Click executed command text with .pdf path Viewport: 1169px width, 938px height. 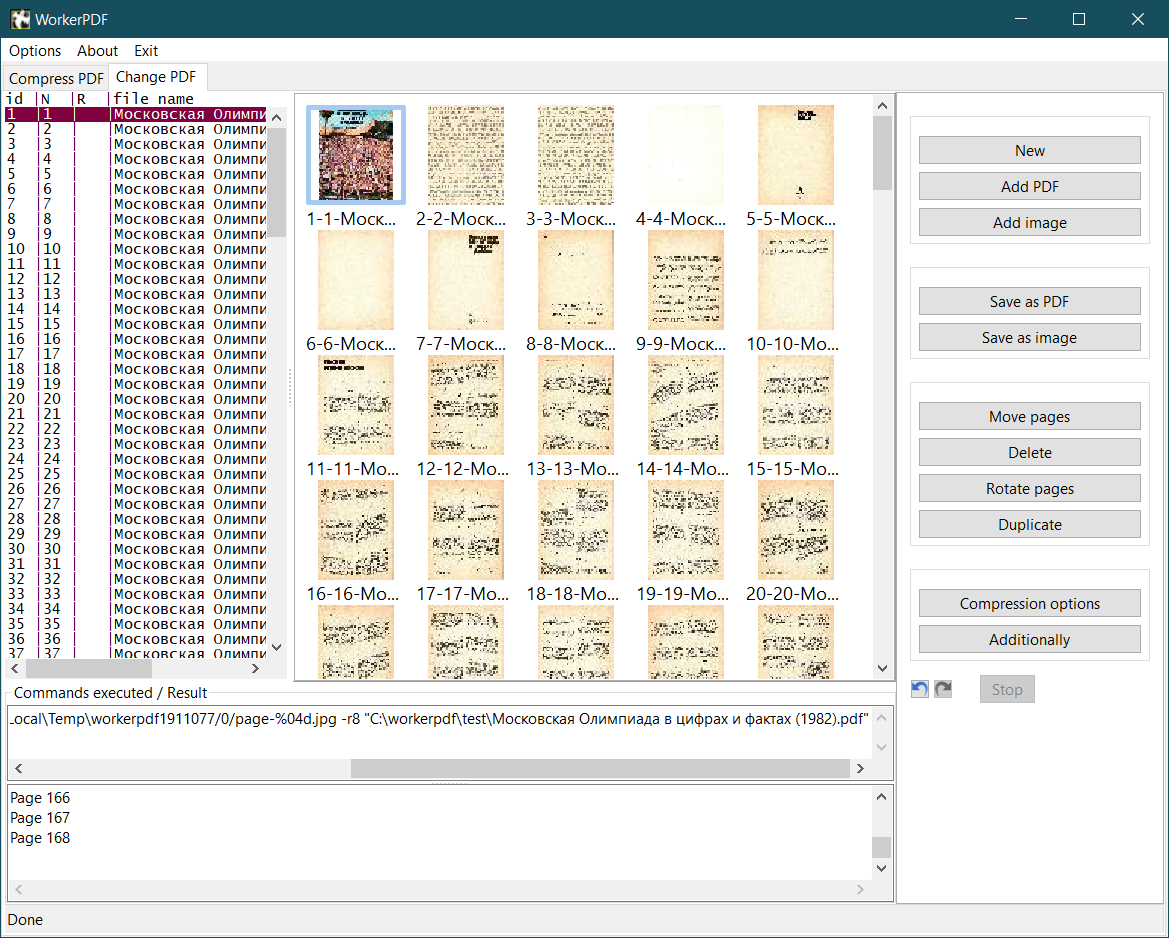(439, 719)
